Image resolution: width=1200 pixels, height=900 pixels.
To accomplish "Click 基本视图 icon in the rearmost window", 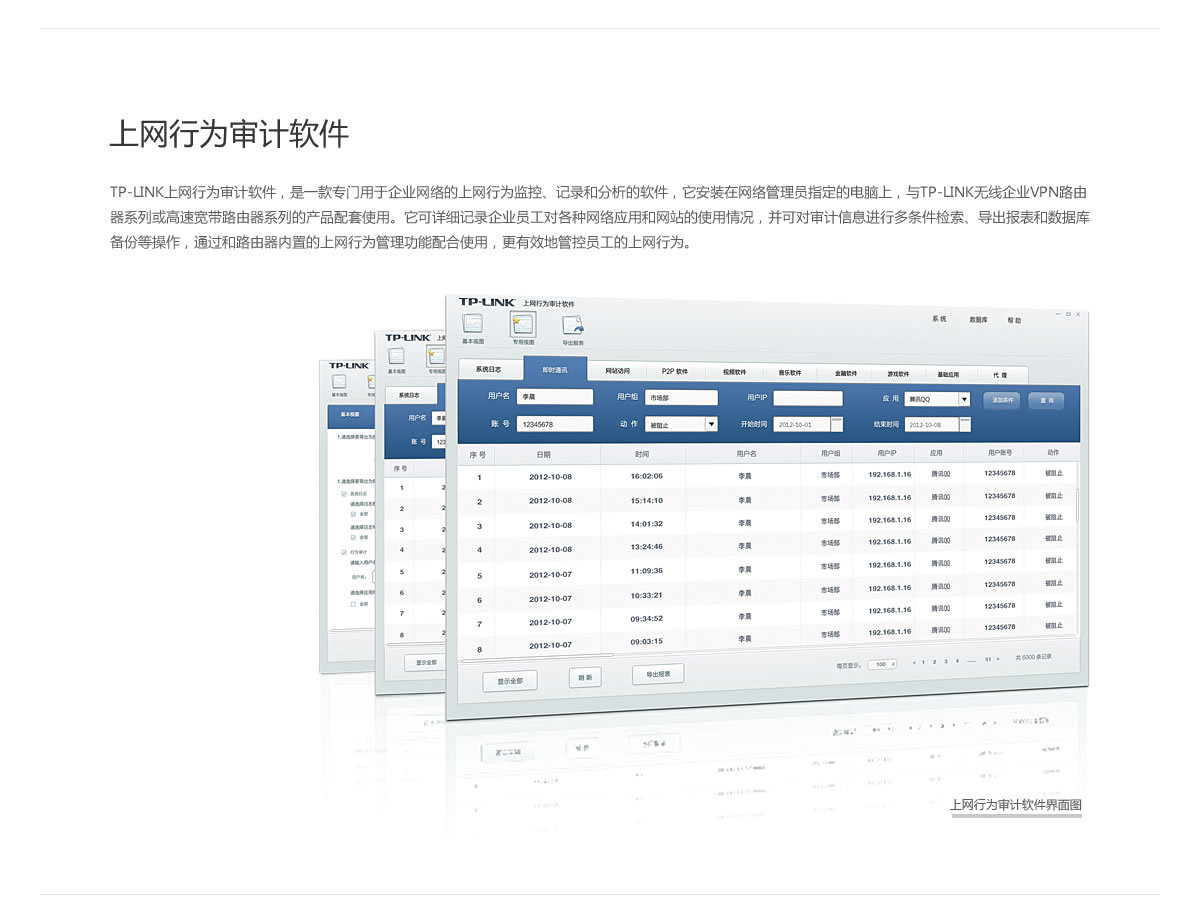I will [339, 381].
